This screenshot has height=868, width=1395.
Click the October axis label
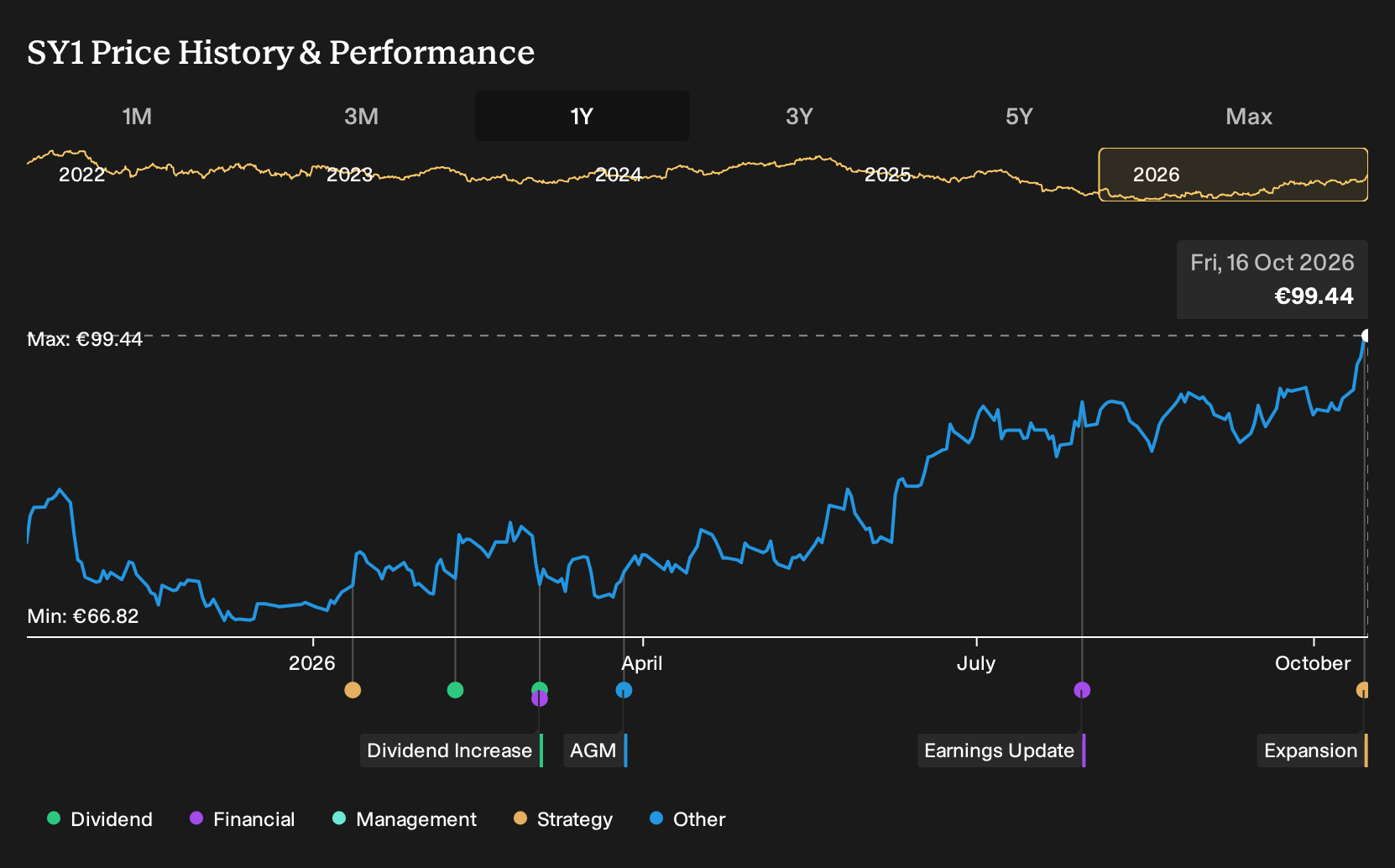pyautogui.click(x=1313, y=663)
